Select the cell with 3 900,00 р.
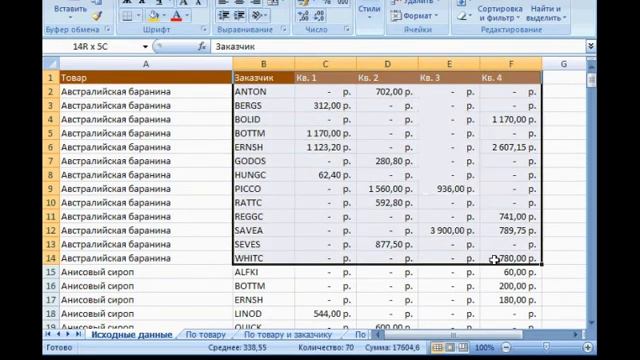 coord(449,231)
